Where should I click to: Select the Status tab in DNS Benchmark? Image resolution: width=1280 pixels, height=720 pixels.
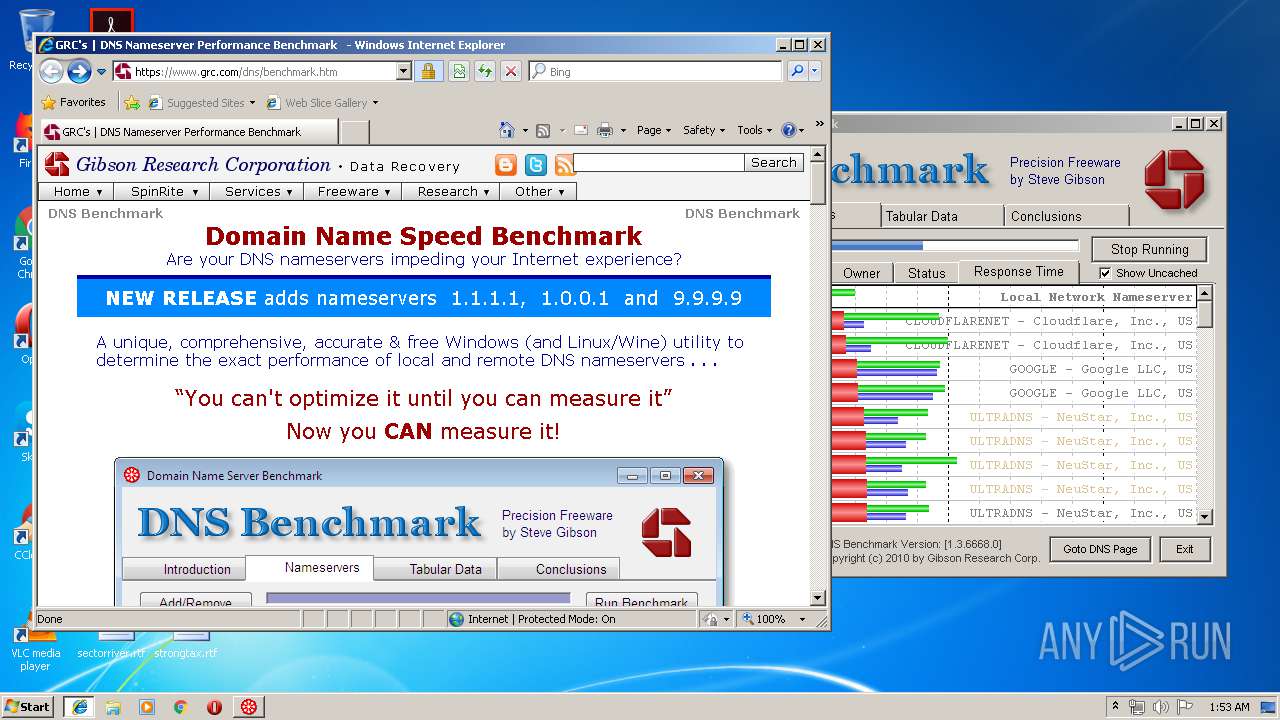point(926,273)
